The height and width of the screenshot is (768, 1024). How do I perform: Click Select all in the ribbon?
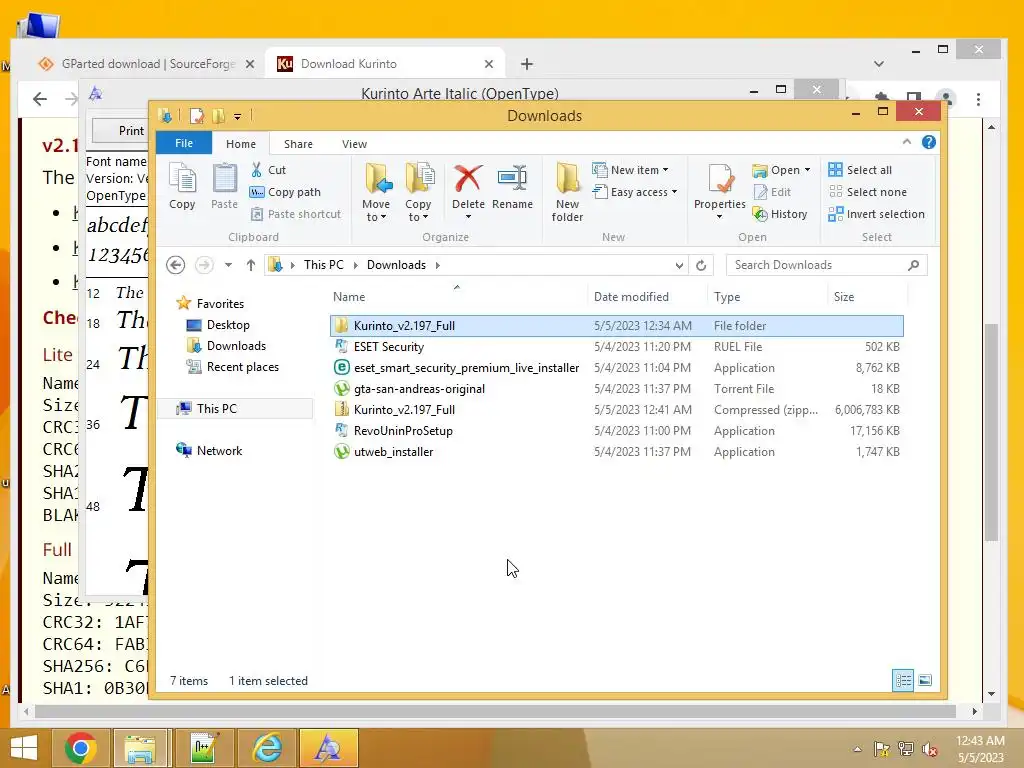pos(859,170)
